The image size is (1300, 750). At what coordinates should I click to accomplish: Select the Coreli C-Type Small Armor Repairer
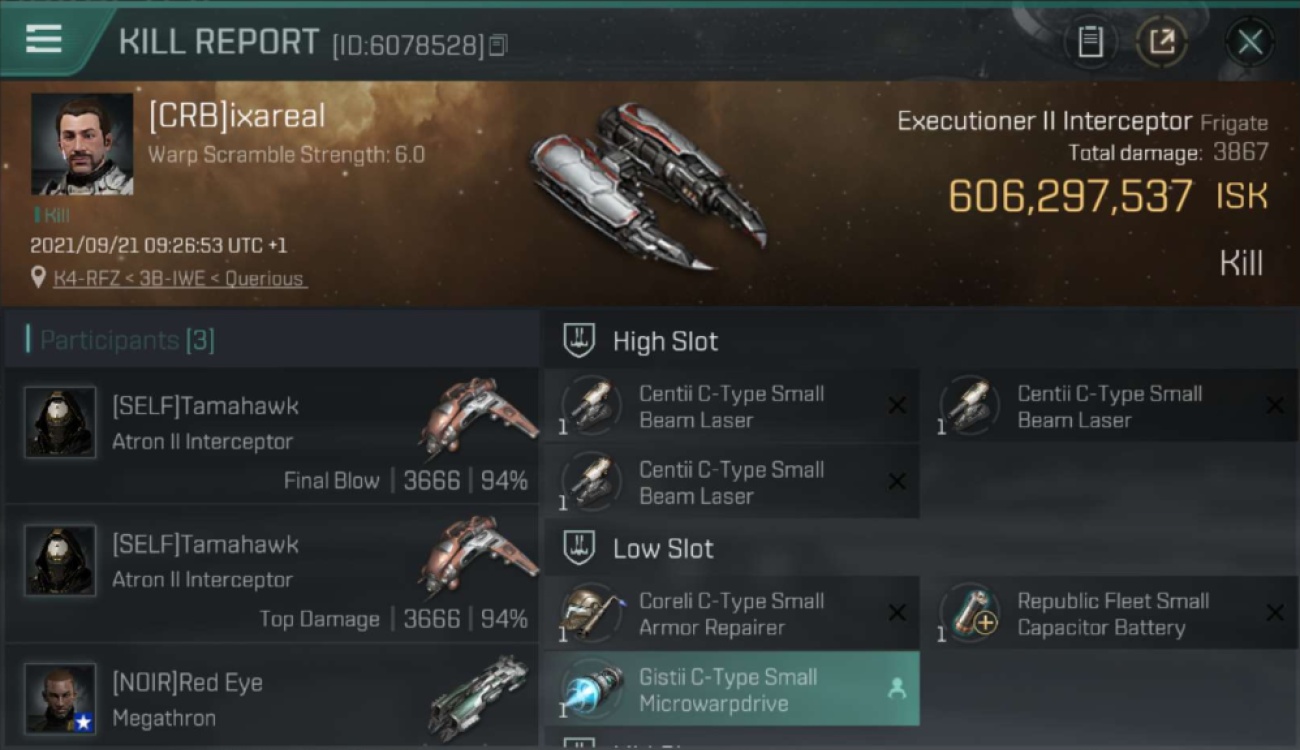pyautogui.click(x=731, y=614)
